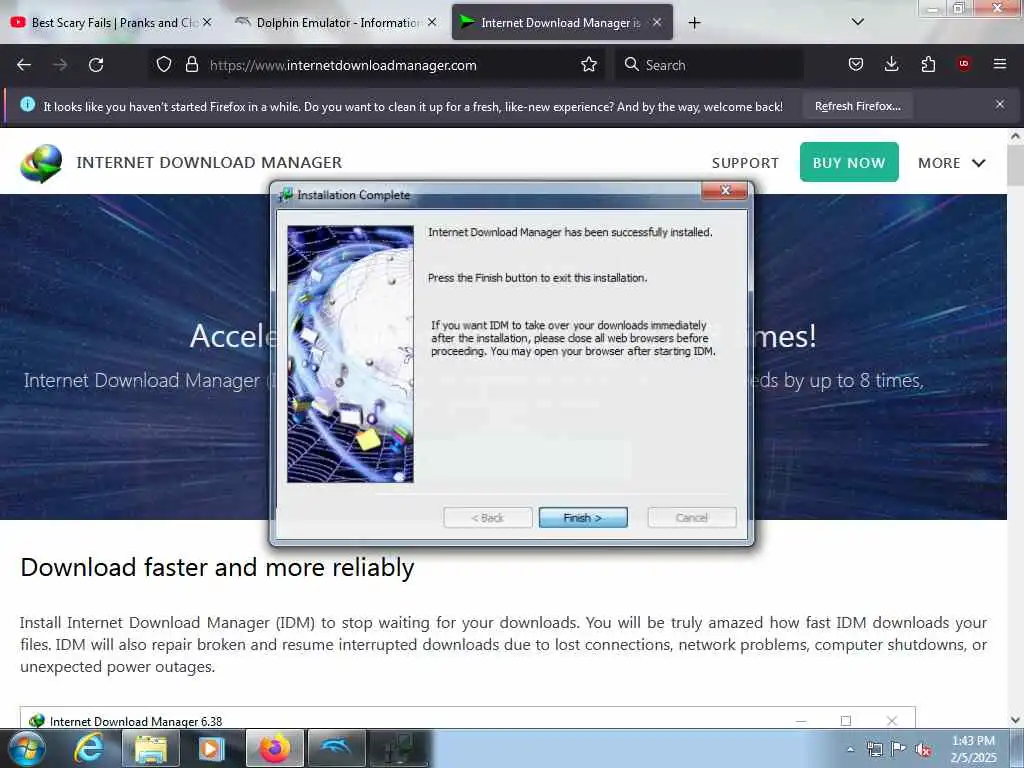The image size is (1024, 768).
Task: Click the installer wizard globe image
Action: pos(350,354)
